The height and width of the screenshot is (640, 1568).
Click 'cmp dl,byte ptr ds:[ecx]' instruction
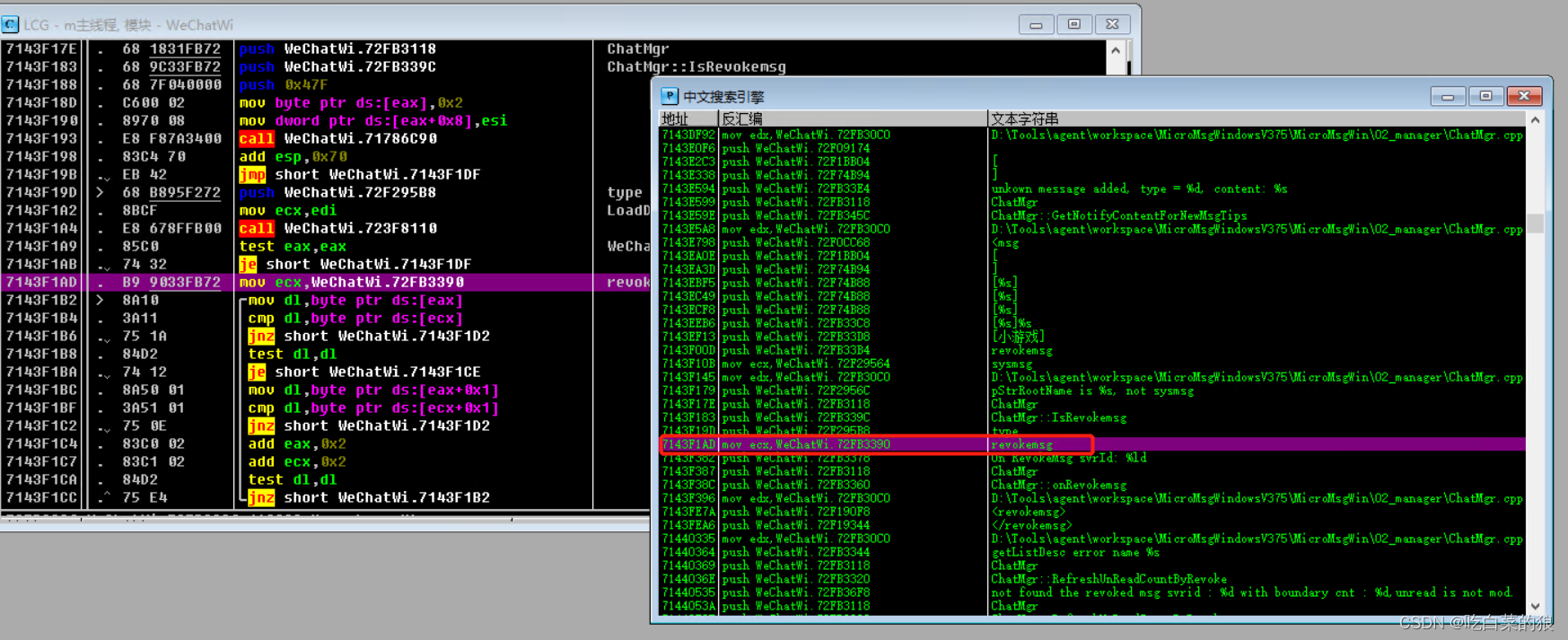pos(355,318)
